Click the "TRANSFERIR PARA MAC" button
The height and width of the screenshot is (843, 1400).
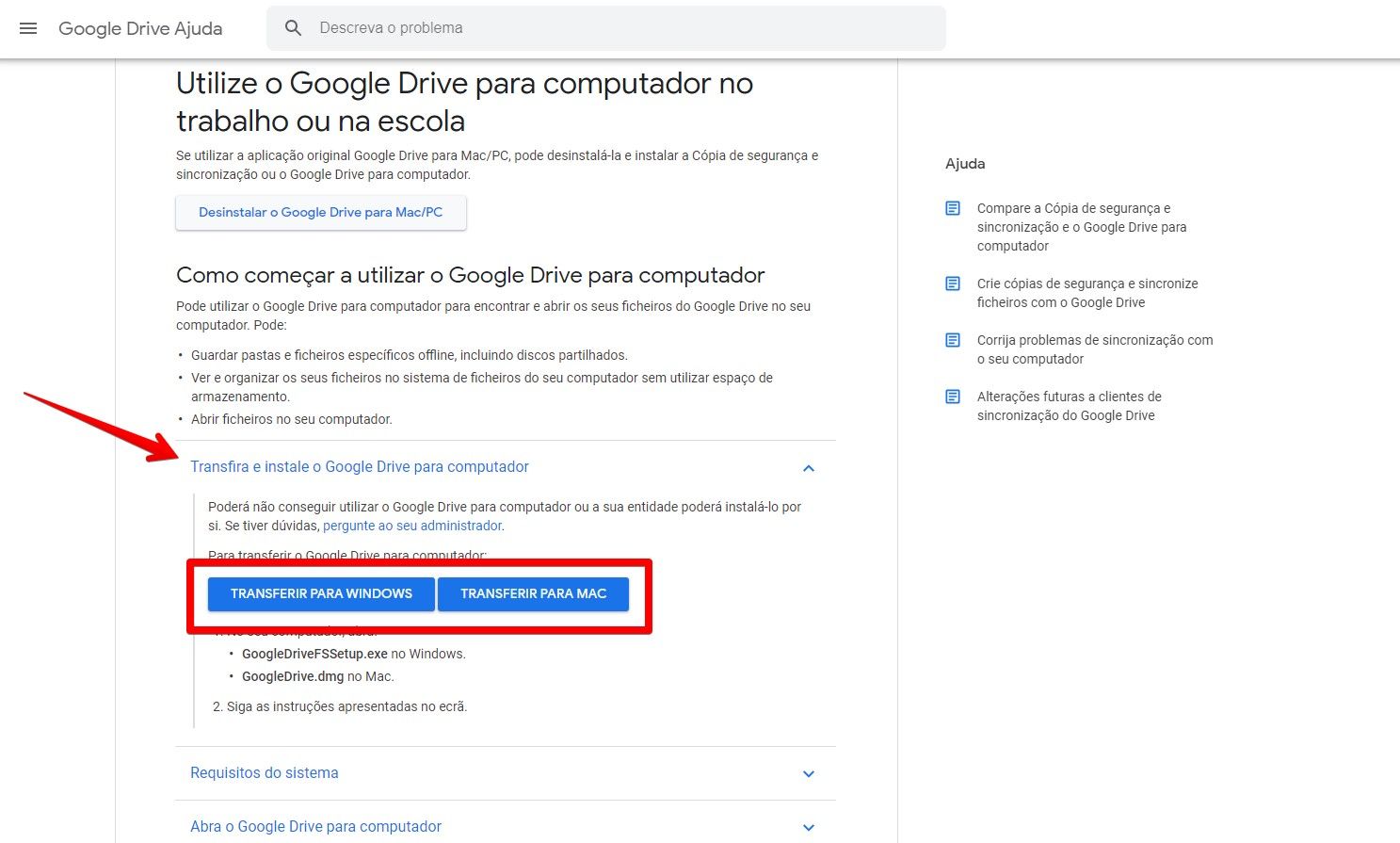[x=533, y=594]
